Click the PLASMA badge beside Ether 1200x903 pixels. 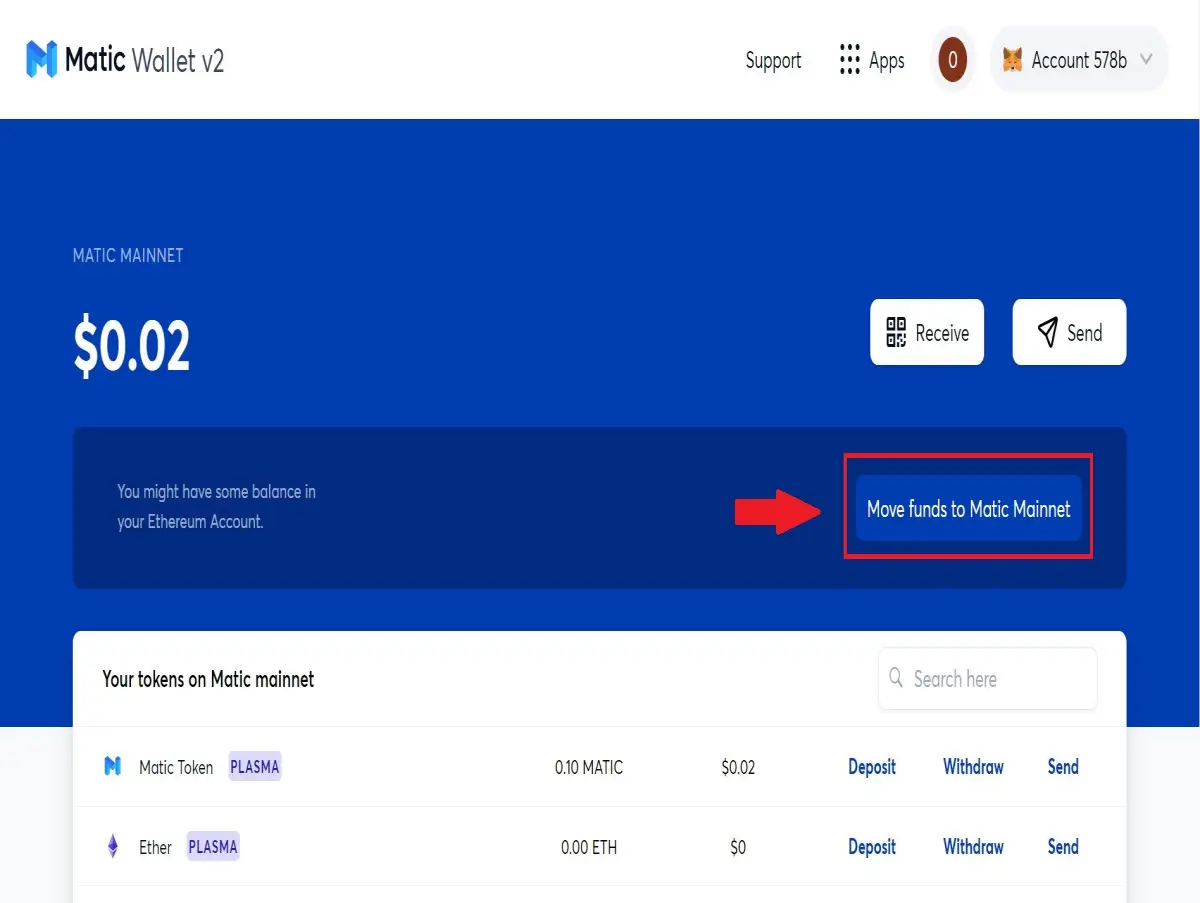pyautogui.click(x=213, y=847)
